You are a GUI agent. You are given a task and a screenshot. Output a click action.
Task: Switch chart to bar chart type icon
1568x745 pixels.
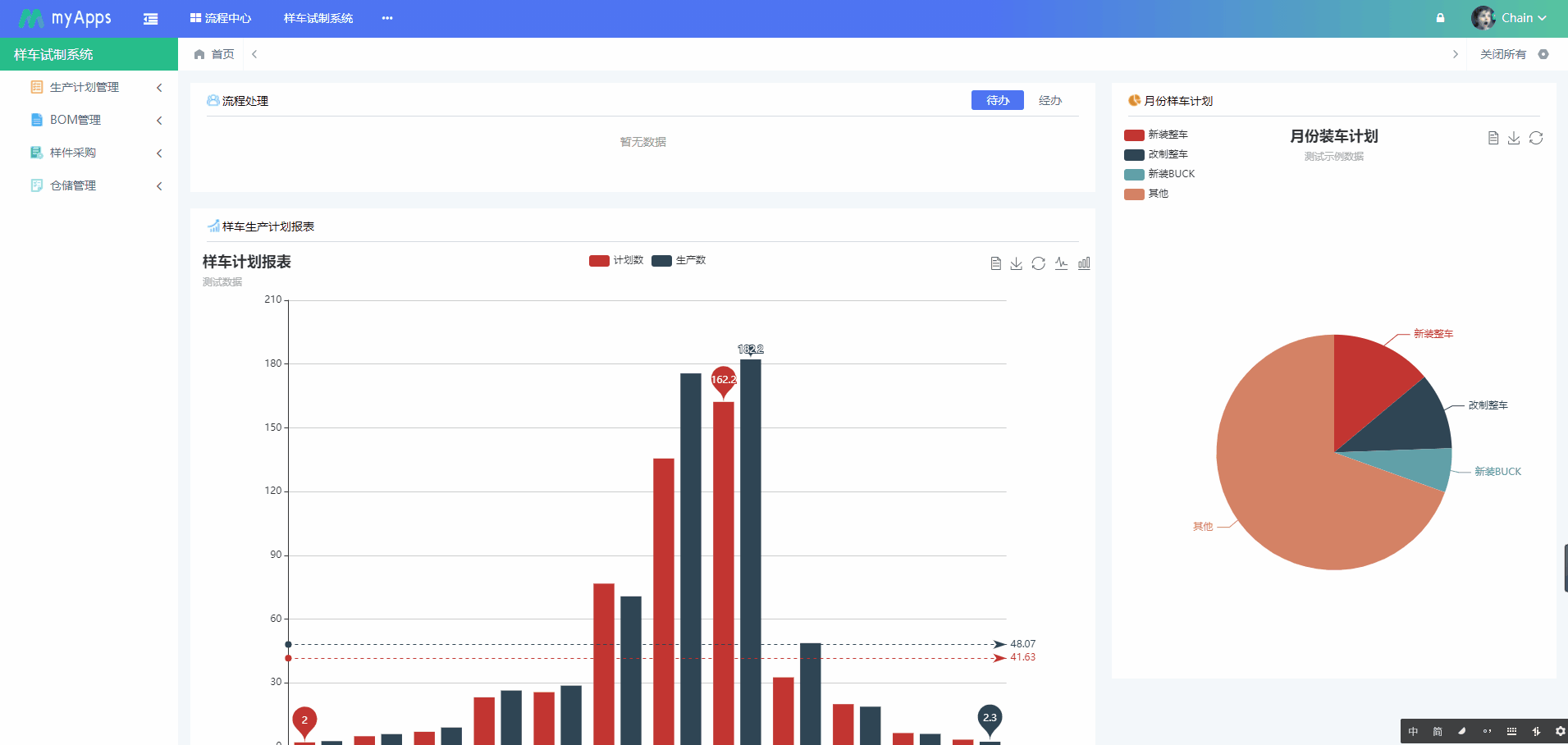click(x=1084, y=263)
